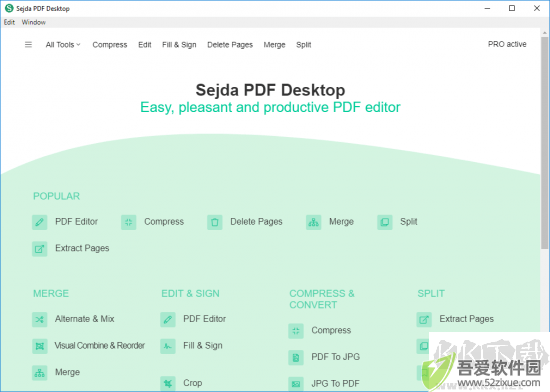Open the Edit menu in menu bar
This screenshot has height=392, width=550.
pos(9,22)
